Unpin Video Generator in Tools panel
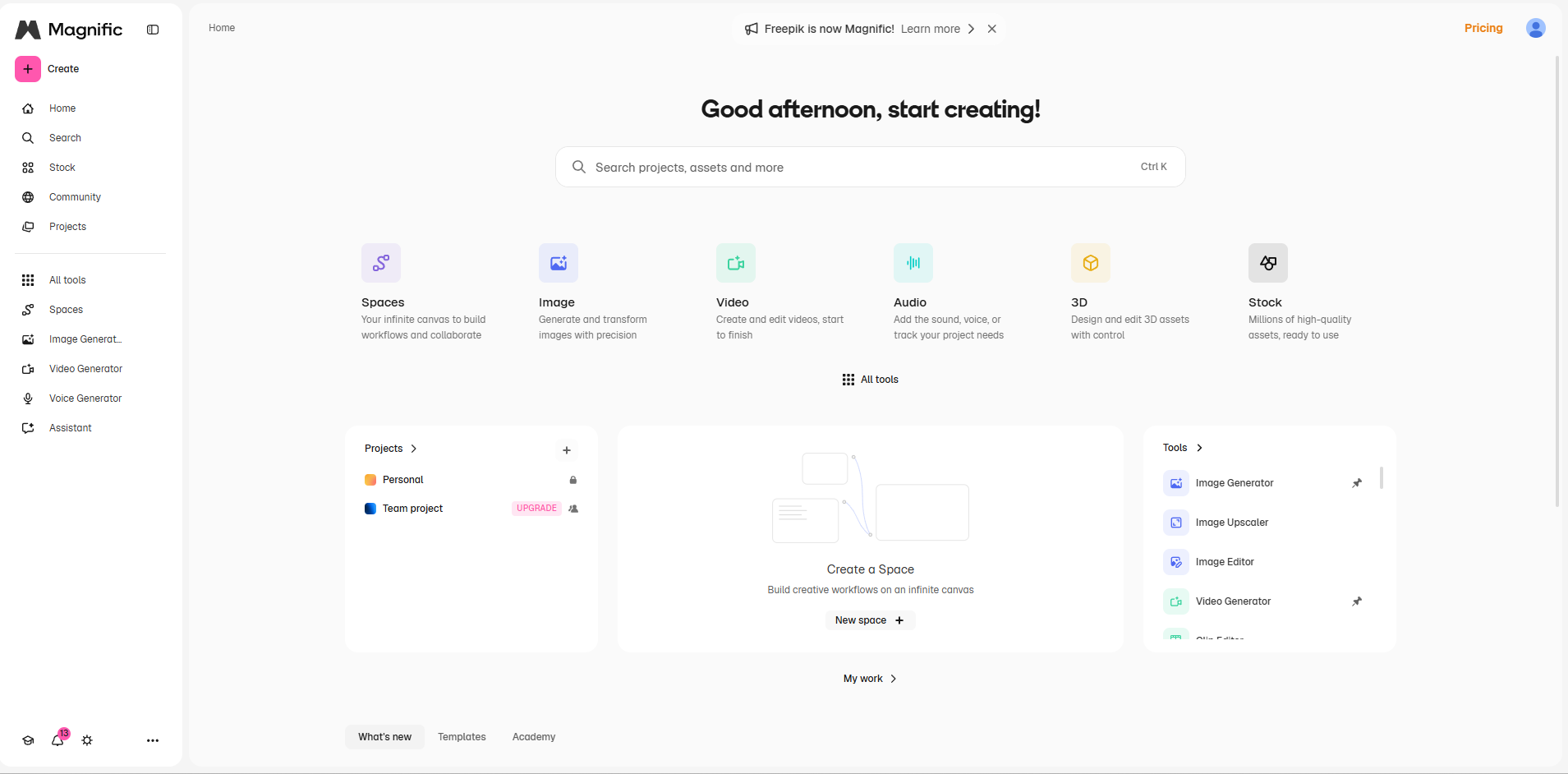The image size is (1568, 774). pyautogui.click(x=1357, y=601)
